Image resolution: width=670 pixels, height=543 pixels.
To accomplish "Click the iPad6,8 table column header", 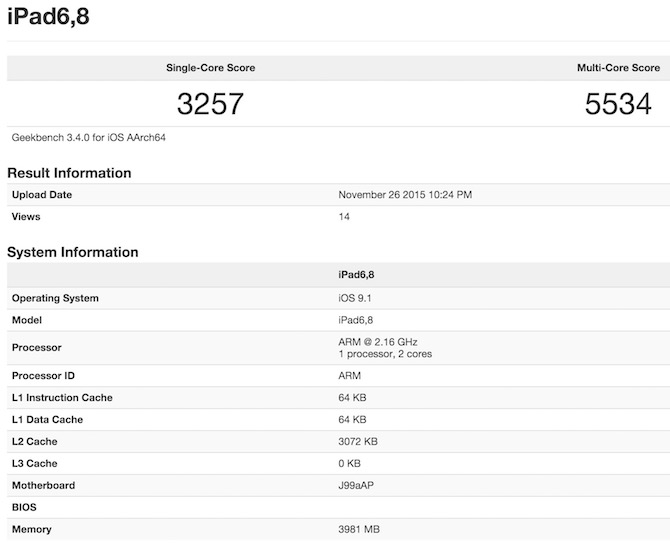I will click(357, 274).
